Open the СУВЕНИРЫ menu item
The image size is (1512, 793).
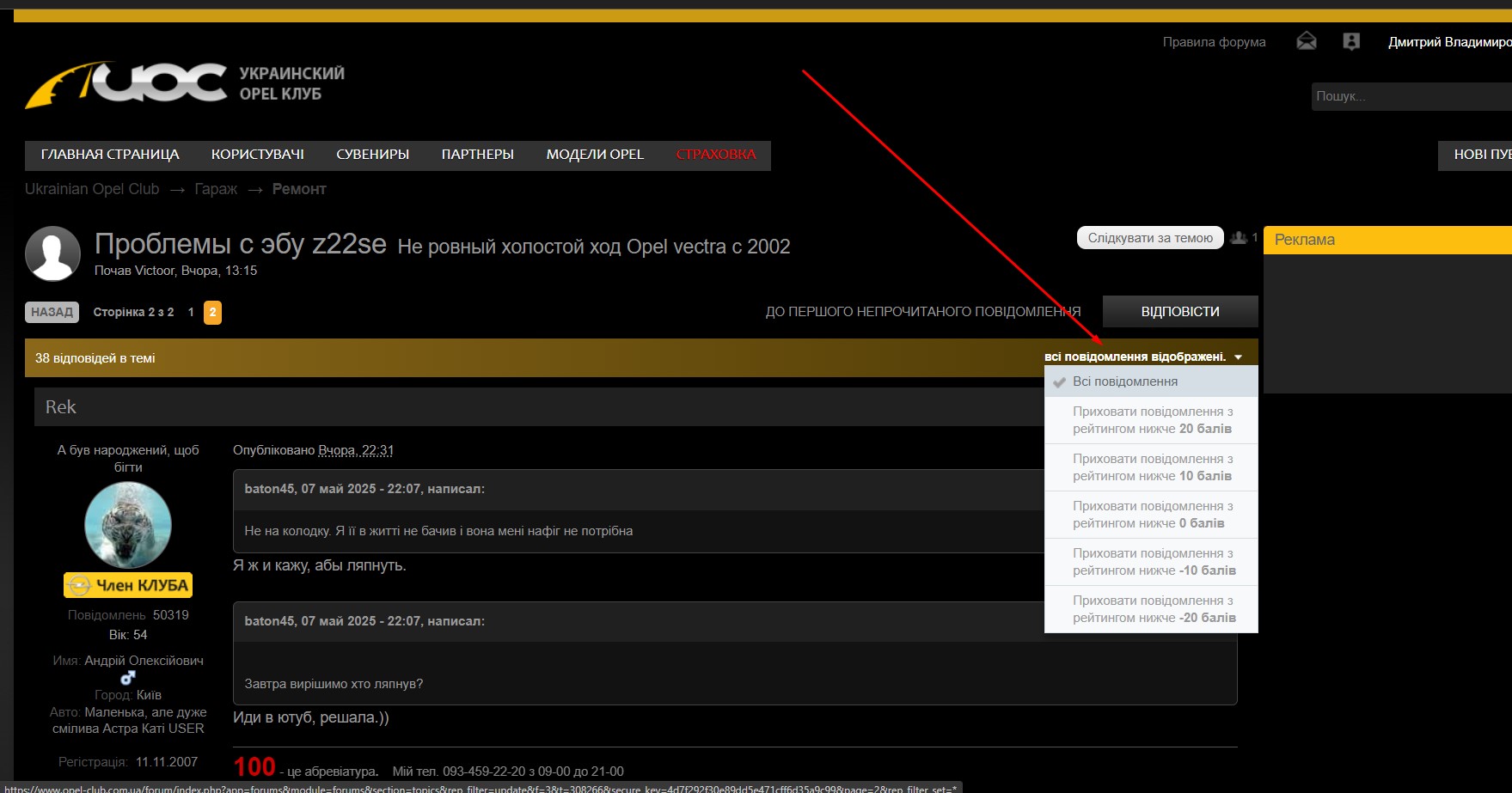tap(373, 155)
